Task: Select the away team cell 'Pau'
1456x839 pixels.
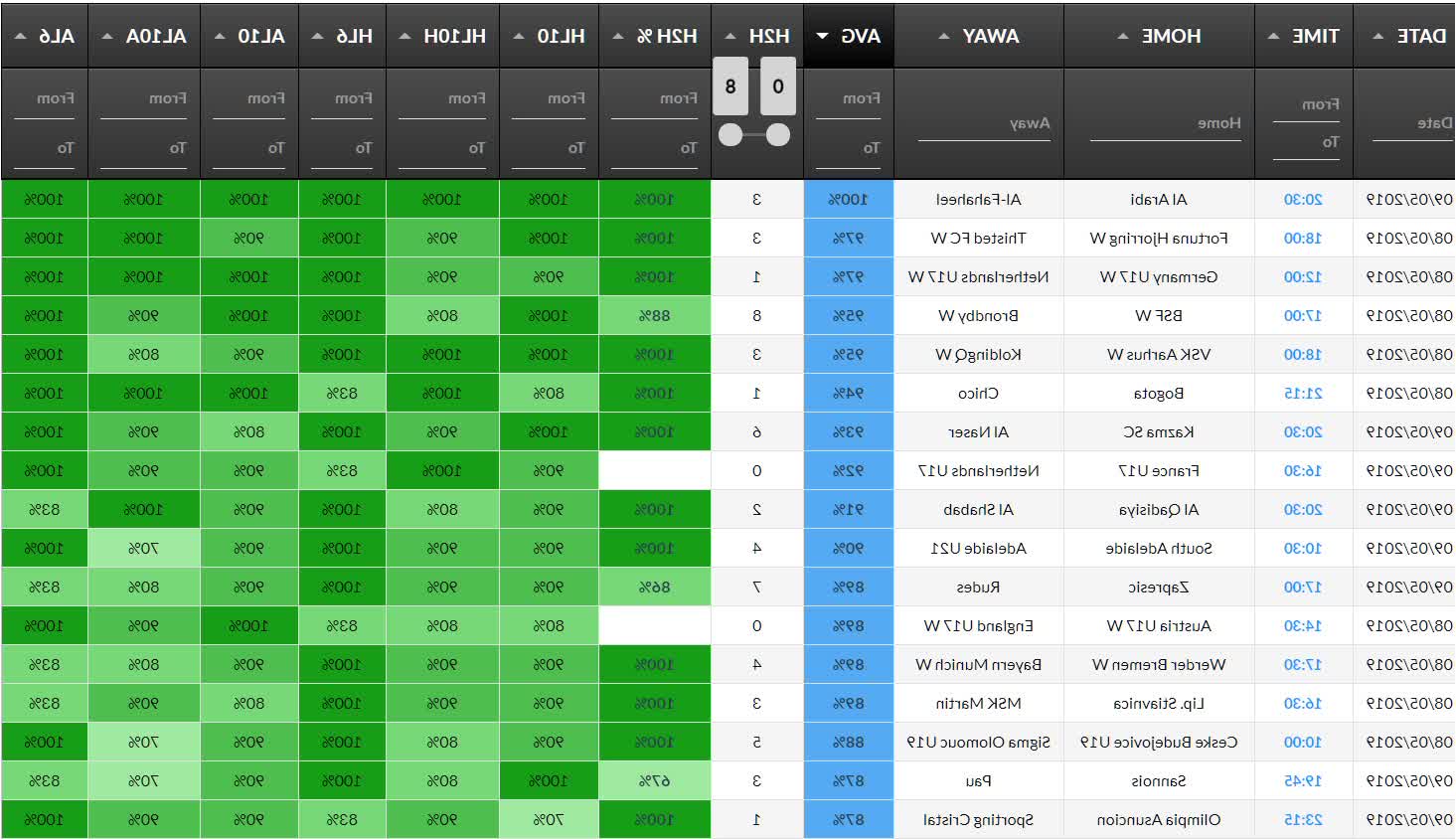Action: point(979,781)
